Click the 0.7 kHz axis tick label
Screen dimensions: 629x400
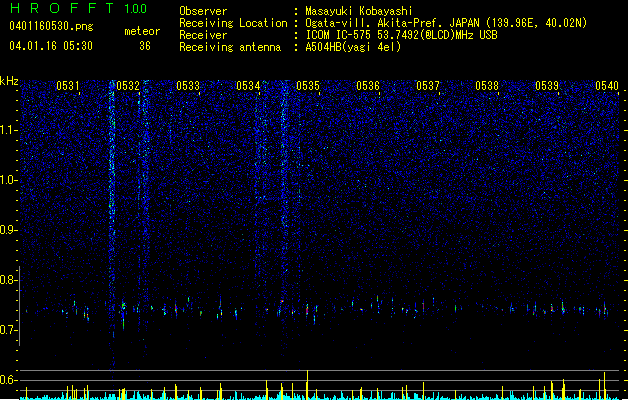click(x=9, y=330)
